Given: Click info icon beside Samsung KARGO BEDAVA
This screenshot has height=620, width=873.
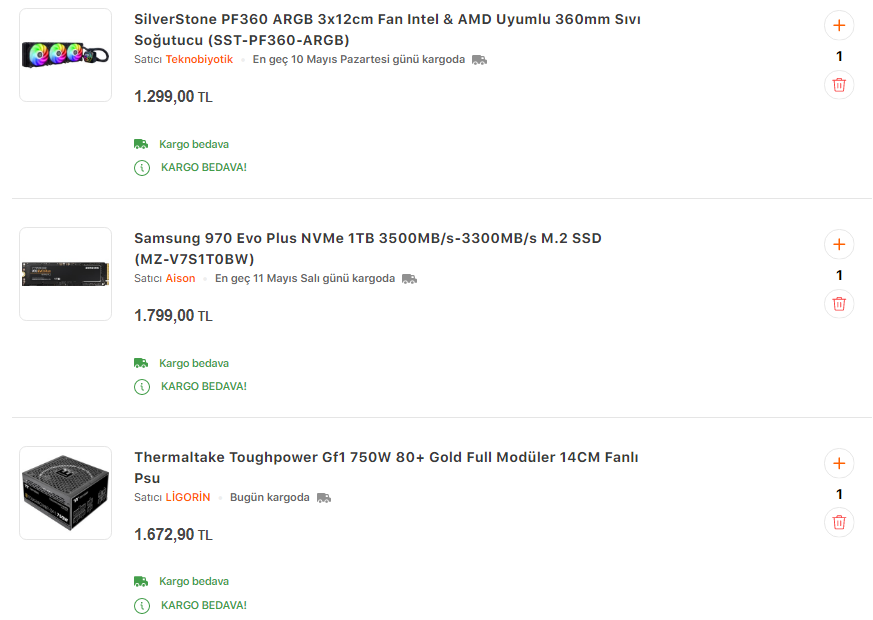Looking at the screenshot, I should click(142, 386).
